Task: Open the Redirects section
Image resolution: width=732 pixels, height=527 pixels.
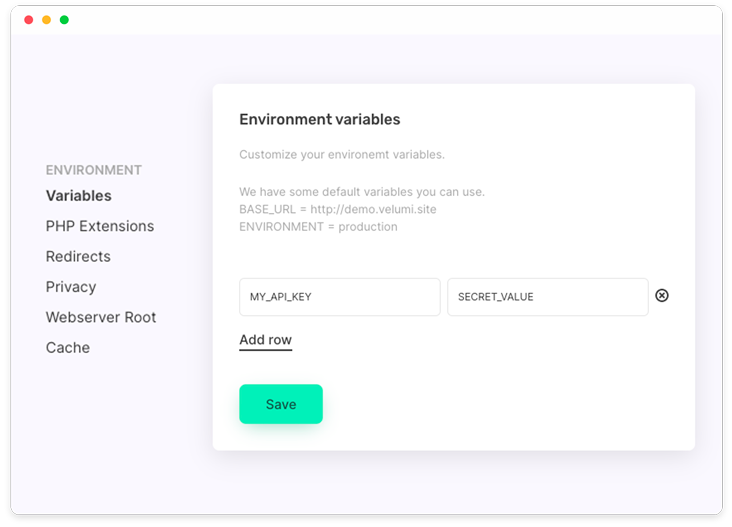Action: click(x=78, y=256)
